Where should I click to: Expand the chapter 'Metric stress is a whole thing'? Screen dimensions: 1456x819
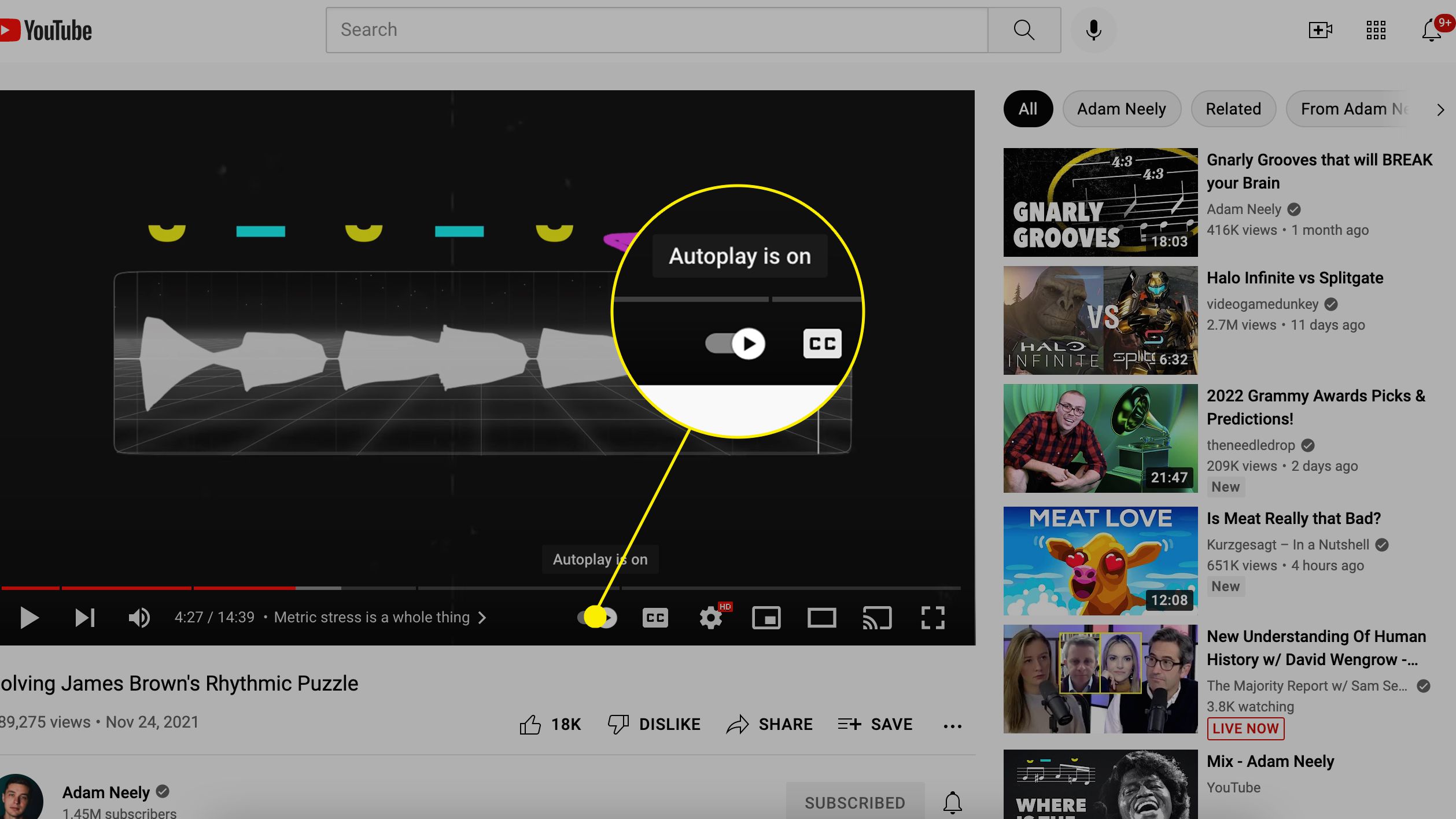(x=380, y=618)
